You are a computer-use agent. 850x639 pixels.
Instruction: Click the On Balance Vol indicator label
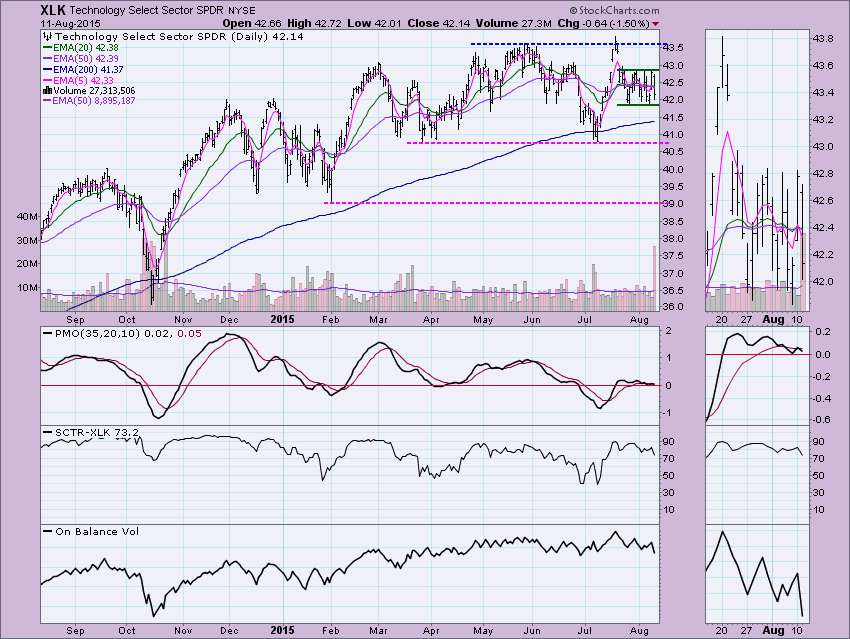point(97,532)
